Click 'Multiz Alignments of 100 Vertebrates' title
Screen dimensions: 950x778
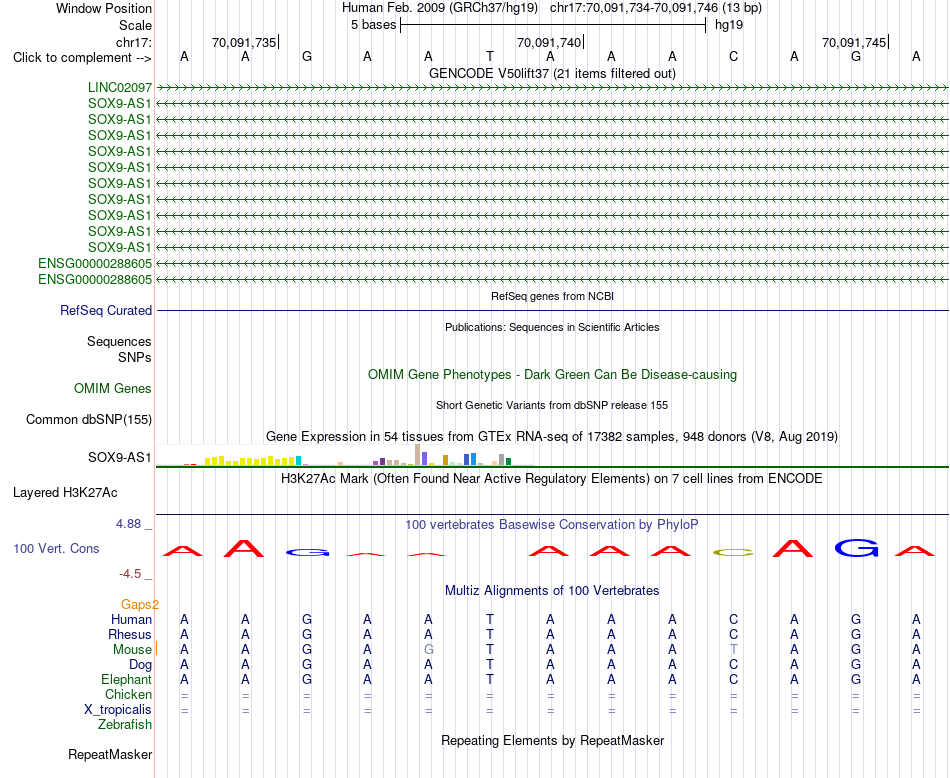[x=552, y=590]
